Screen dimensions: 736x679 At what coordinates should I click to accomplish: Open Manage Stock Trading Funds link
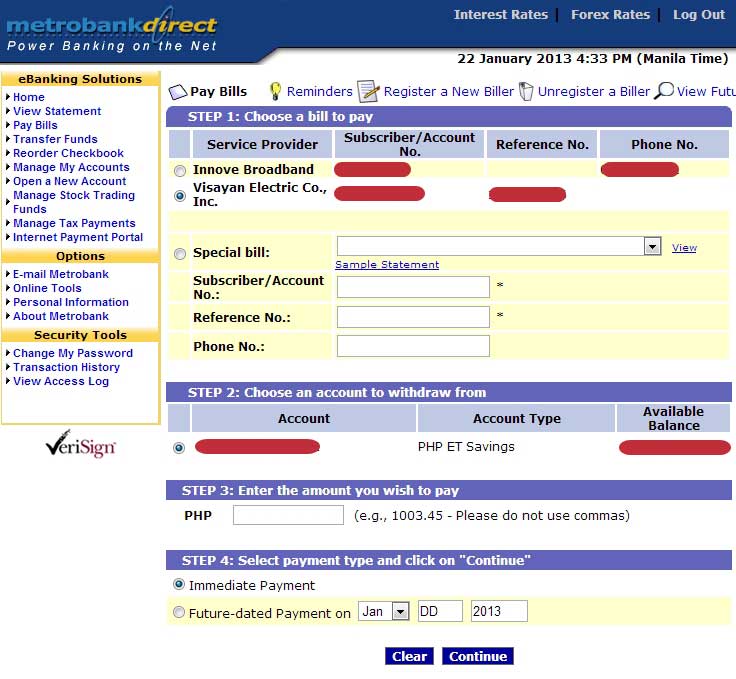(x=74, y=202)
